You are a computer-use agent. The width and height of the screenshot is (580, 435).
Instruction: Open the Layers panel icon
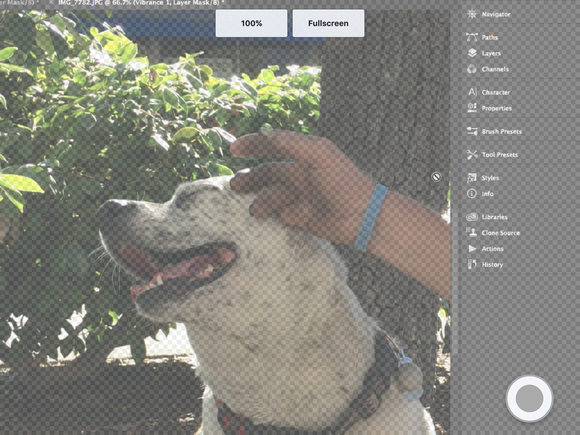[472, 53]
